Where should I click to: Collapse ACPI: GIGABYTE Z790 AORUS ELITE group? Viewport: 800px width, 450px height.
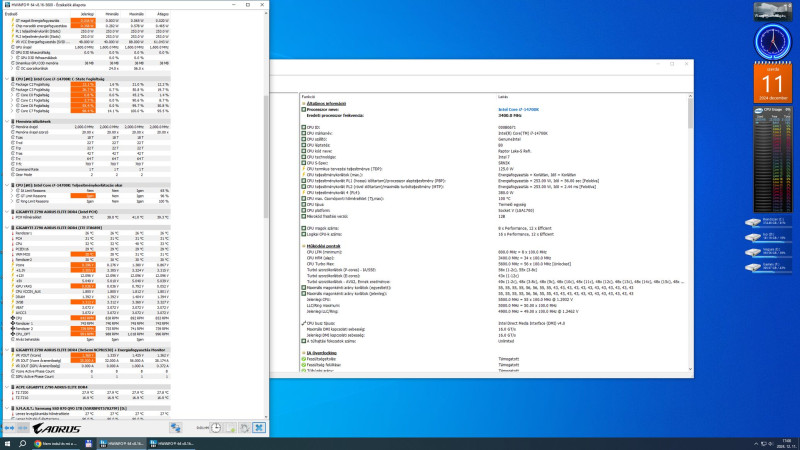[x=7, y=387]
